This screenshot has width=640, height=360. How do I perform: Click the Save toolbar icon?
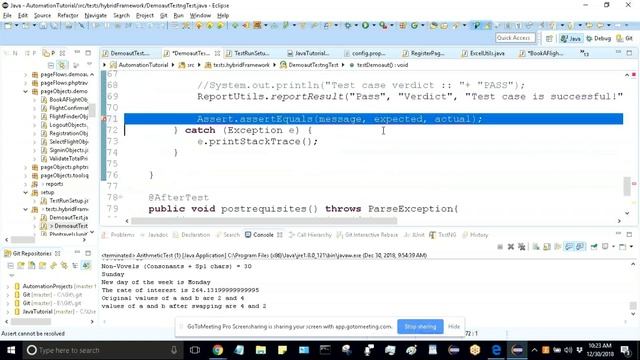point(43,26)
